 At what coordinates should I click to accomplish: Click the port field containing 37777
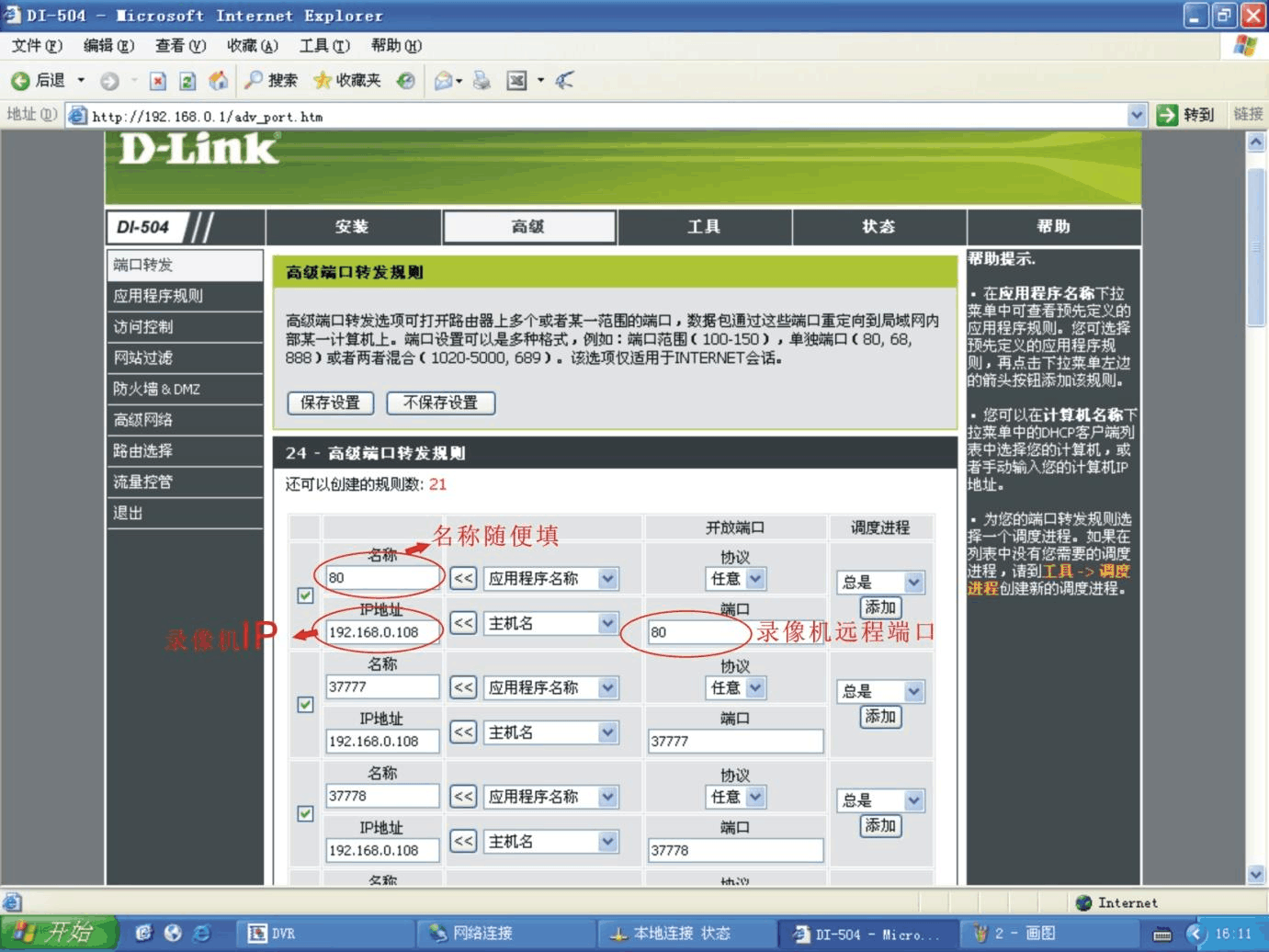734,742
